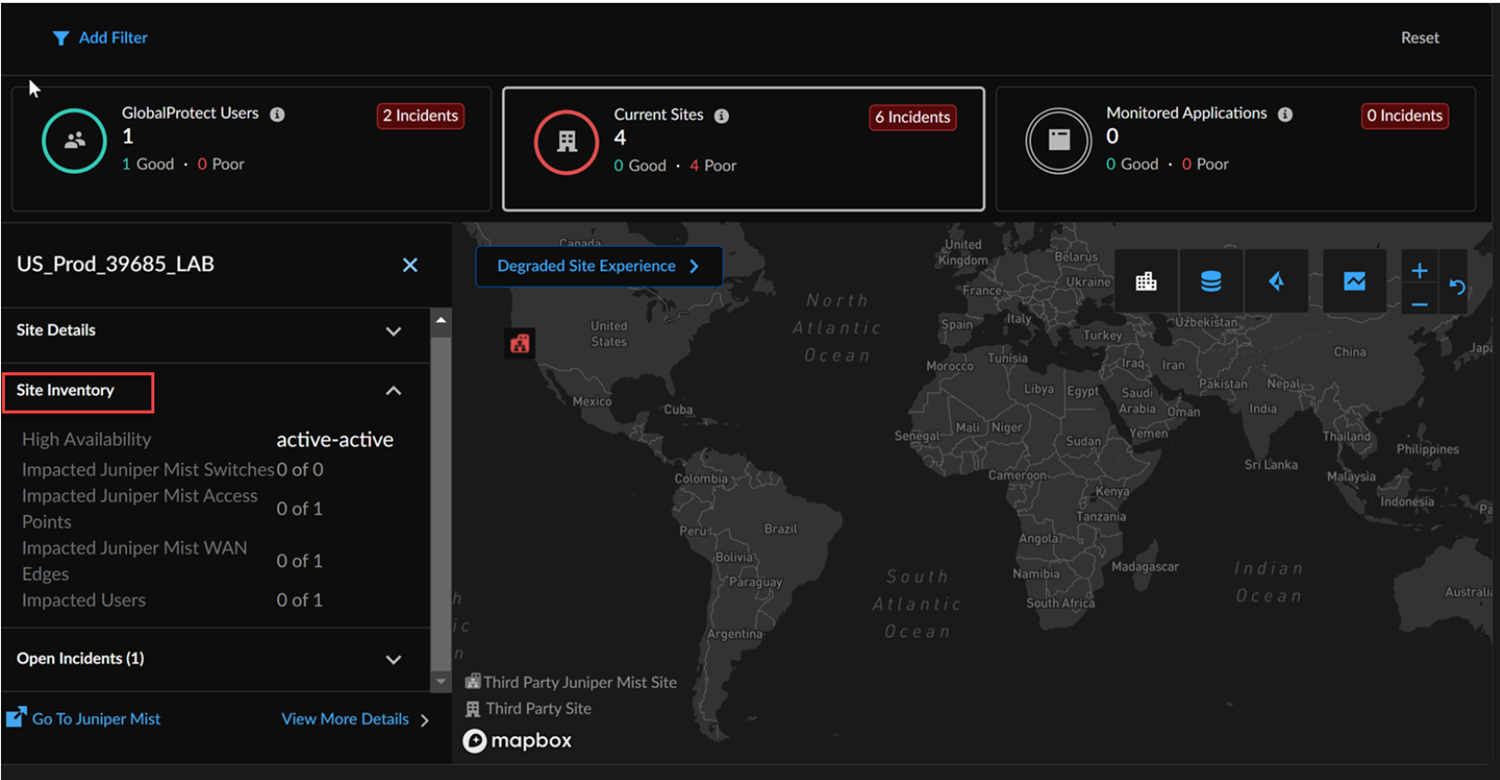Show info tooltip for Monitored Applications

click(x=1285, y=114)
